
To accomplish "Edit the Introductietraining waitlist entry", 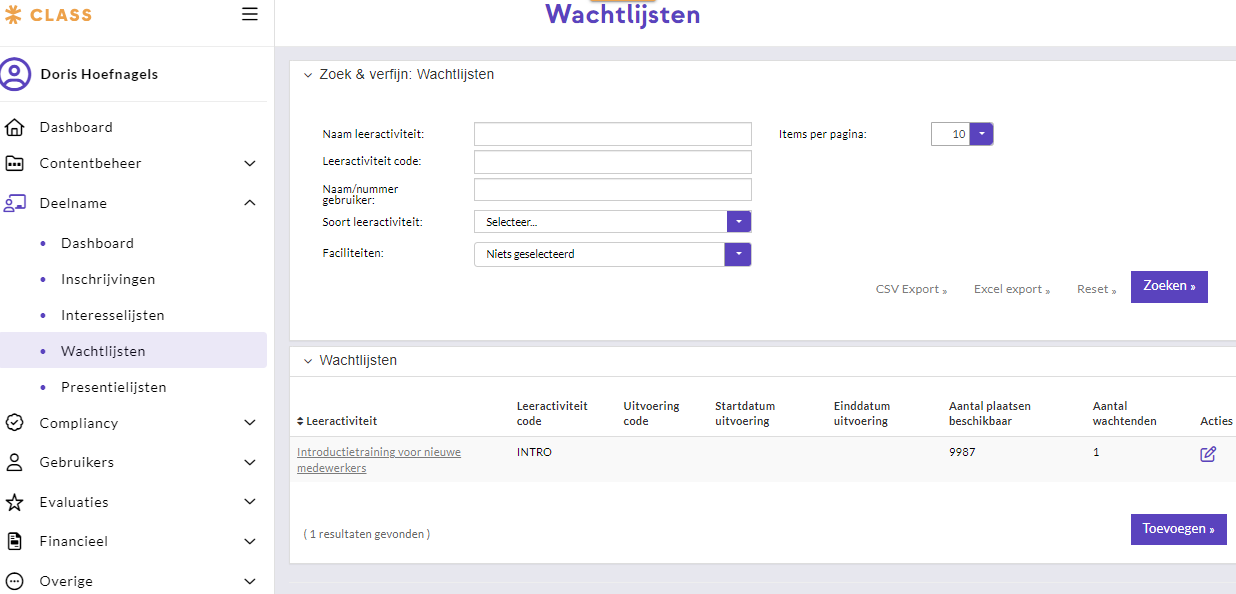I will pyautogui.click(x=1208, y=454).
